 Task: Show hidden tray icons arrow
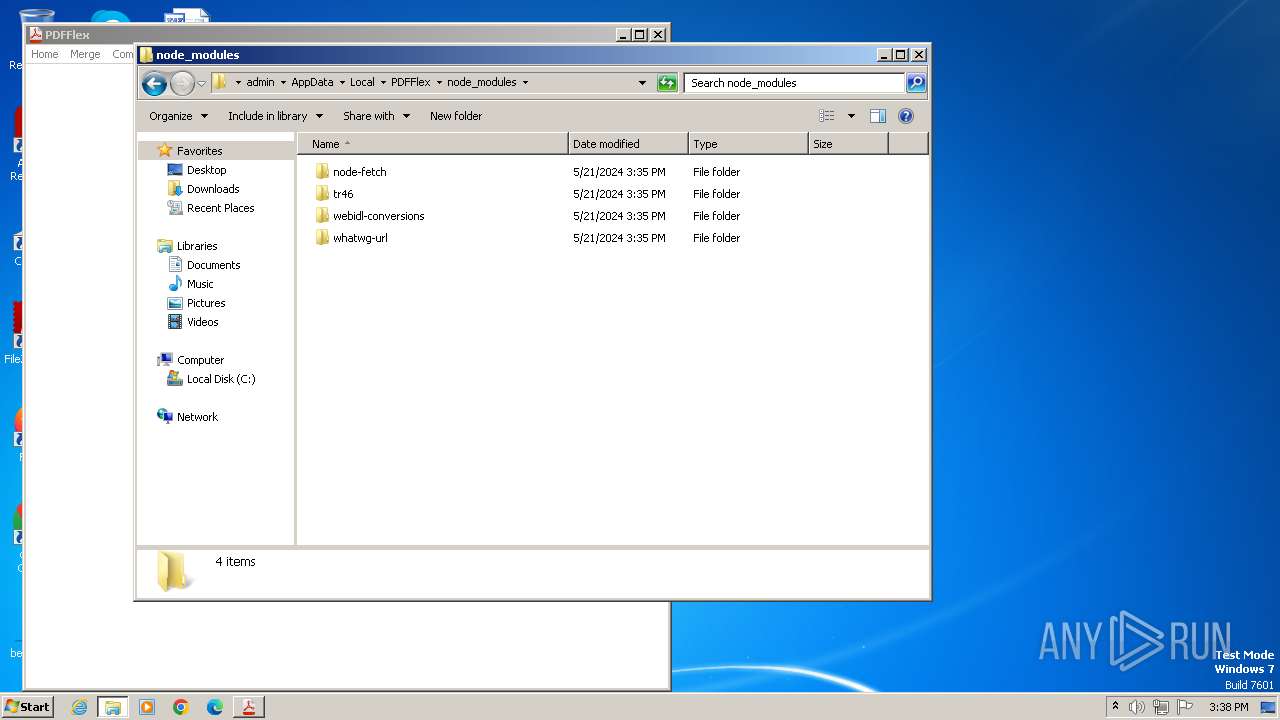(x=1115, y=707)
